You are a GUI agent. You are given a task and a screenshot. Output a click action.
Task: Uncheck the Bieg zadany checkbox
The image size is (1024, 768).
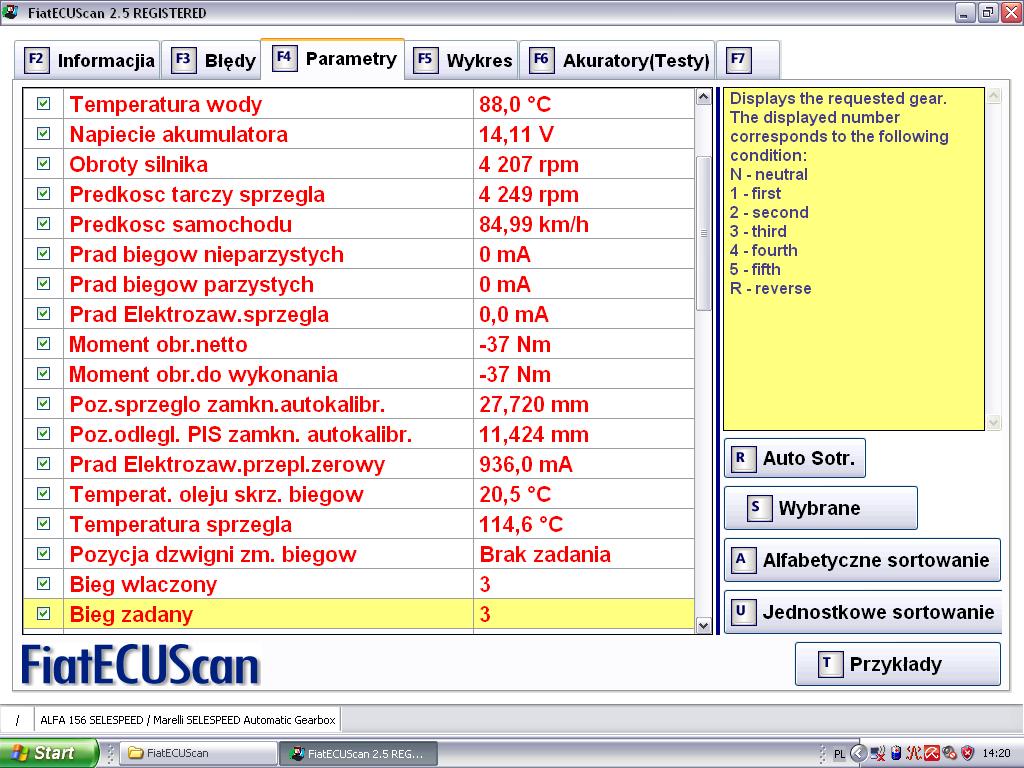(x=44, y=614)
